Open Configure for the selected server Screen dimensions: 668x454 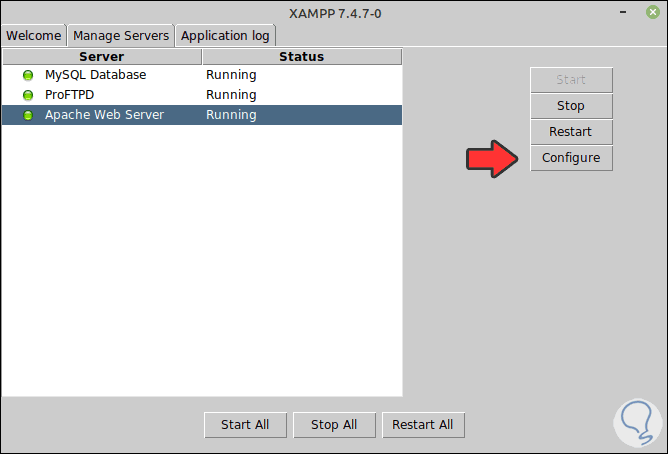tap(571, 158)
